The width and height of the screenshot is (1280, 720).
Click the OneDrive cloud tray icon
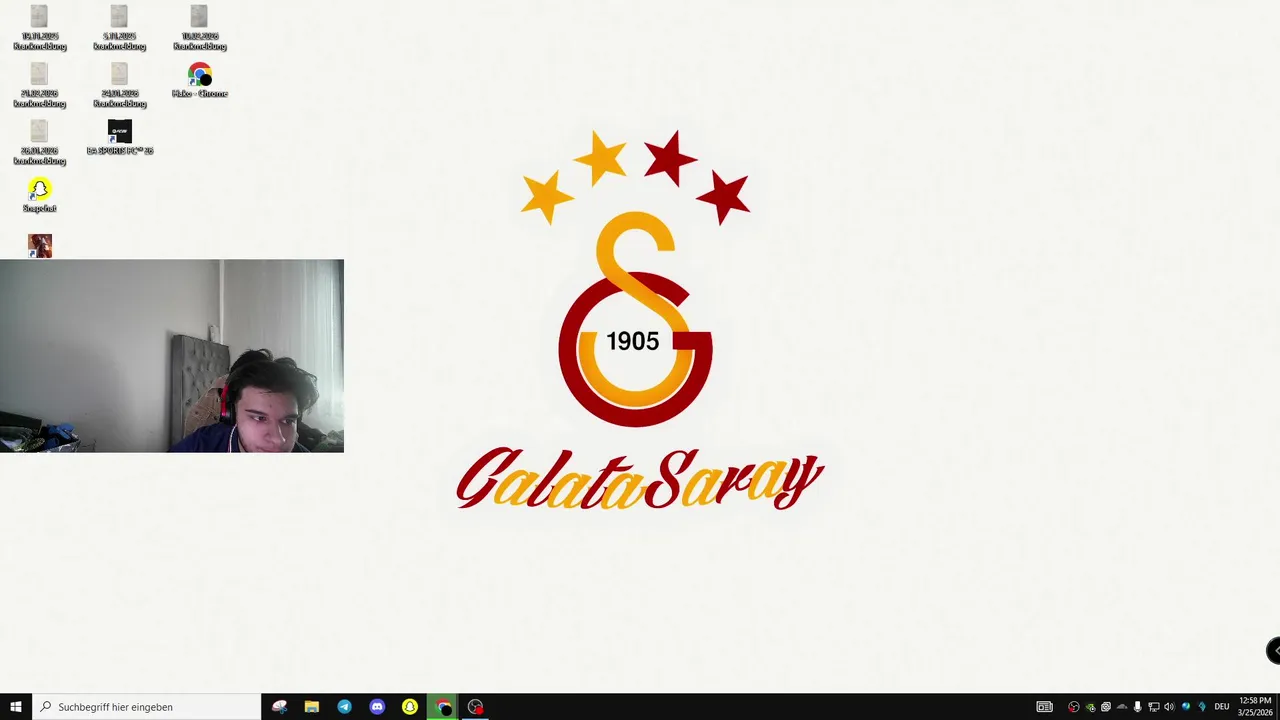click(1122, 707)
